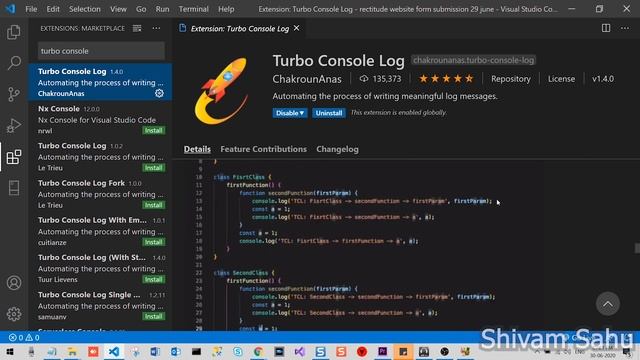Open the Search view in activity bar
The width and height of the screenshot is (640, 360).
tap(14, 63)
